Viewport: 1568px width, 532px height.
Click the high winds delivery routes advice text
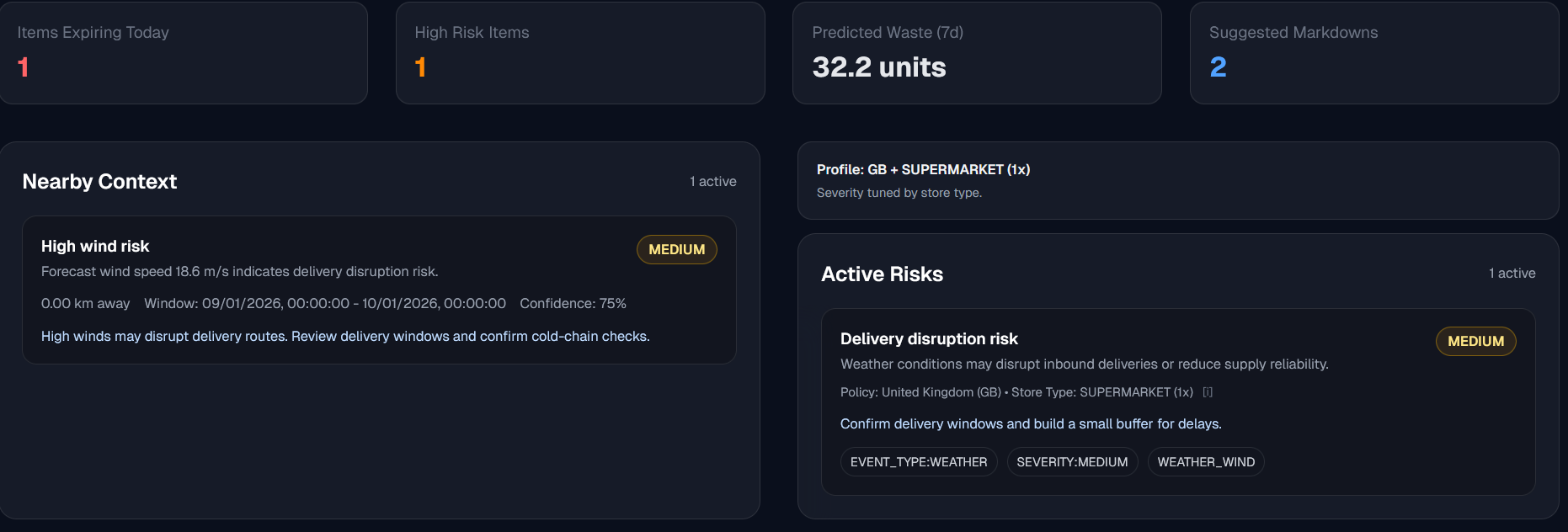[345, 337]
